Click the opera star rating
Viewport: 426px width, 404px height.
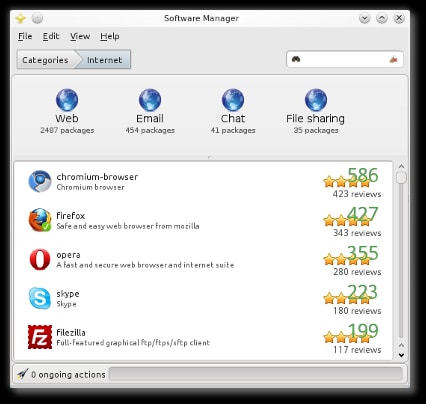[x=347, y=259]
